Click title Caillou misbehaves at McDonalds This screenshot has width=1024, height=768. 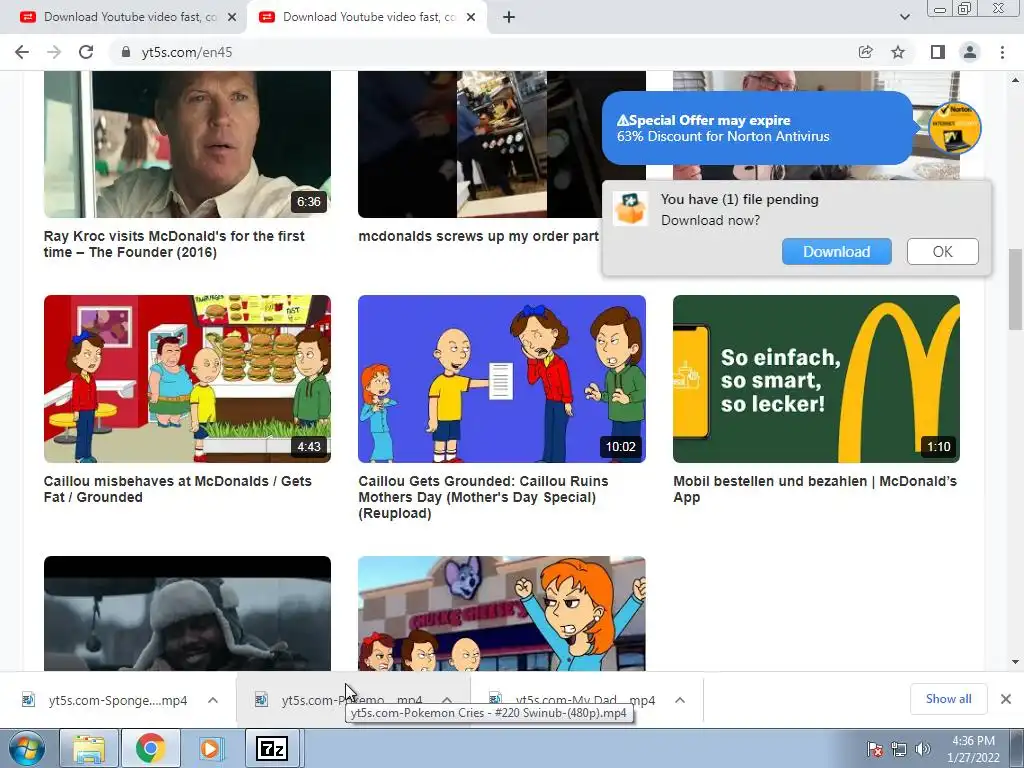[x=178, y=489]
